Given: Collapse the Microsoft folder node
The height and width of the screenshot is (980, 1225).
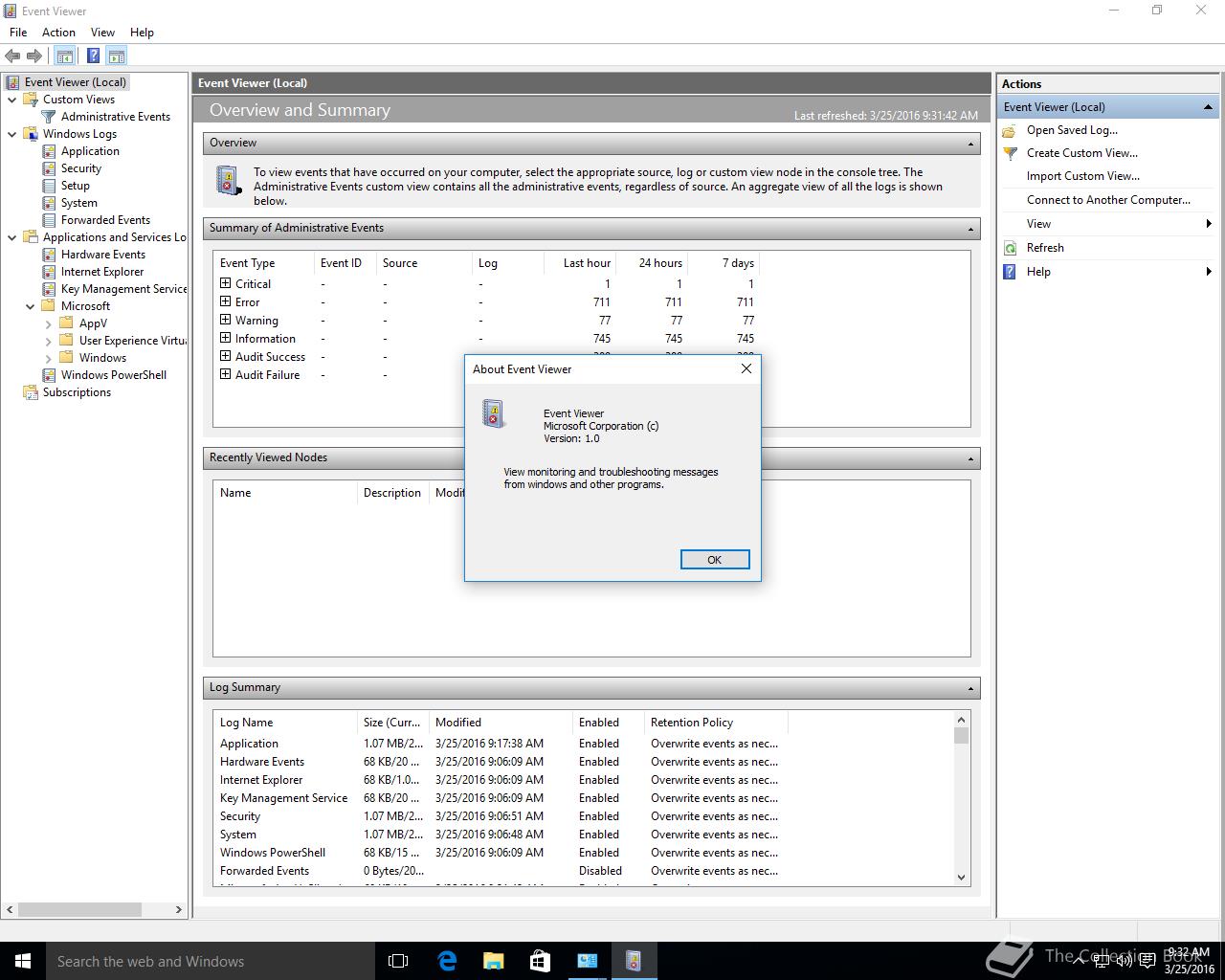Looking at the screenshot, I should point(30,306).
